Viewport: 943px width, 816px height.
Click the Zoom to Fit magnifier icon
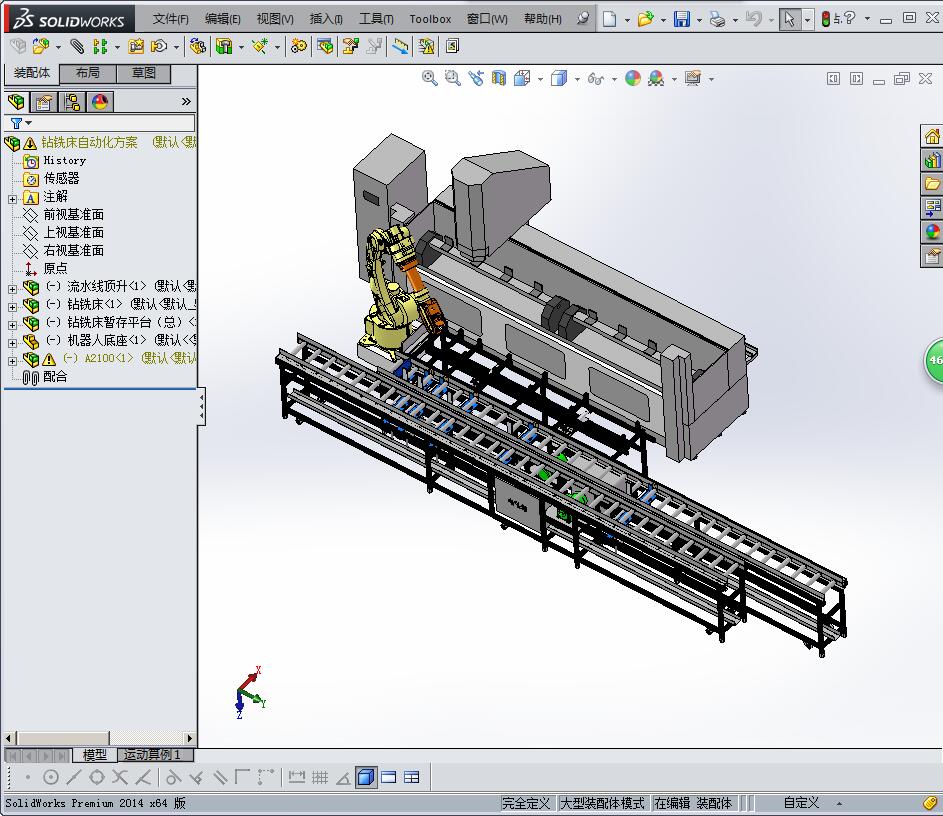(429, 78)
